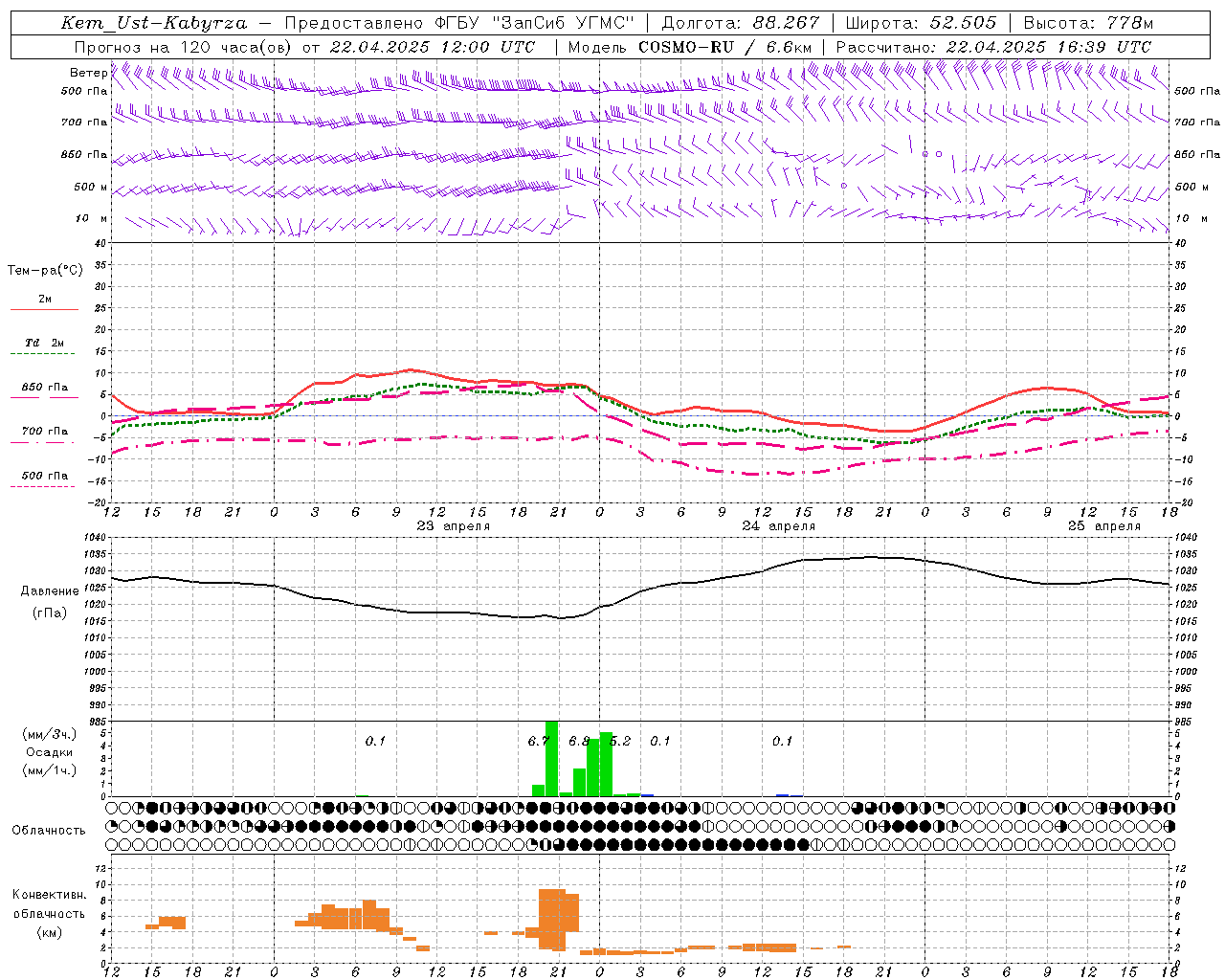Click the 700 гПа entry in the temperature legend
Image resolution: width=1225 pixels, height=980 pixels.
click(44, 432)
